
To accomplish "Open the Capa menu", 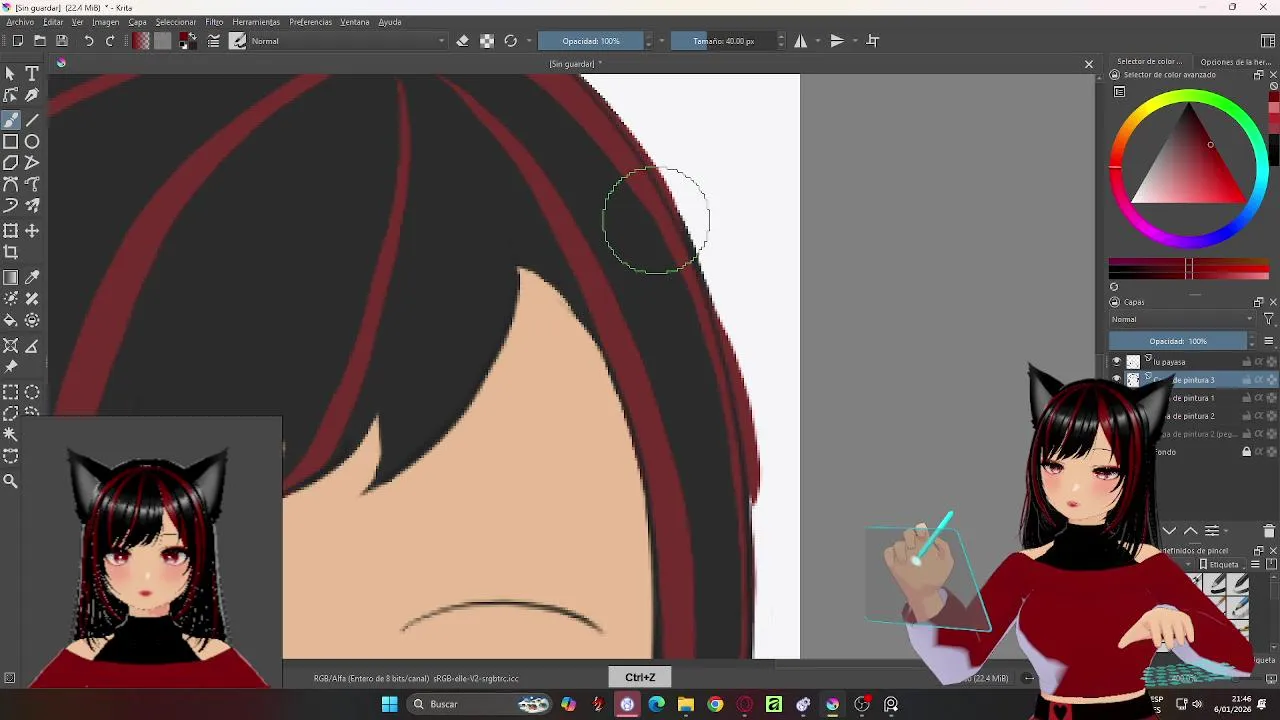I will 137,22.
